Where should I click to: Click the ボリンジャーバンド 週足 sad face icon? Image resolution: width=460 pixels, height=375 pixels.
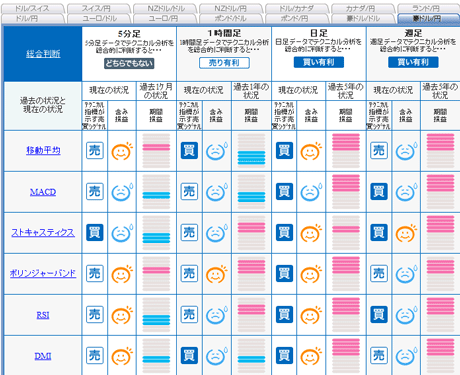click(406, 274)
